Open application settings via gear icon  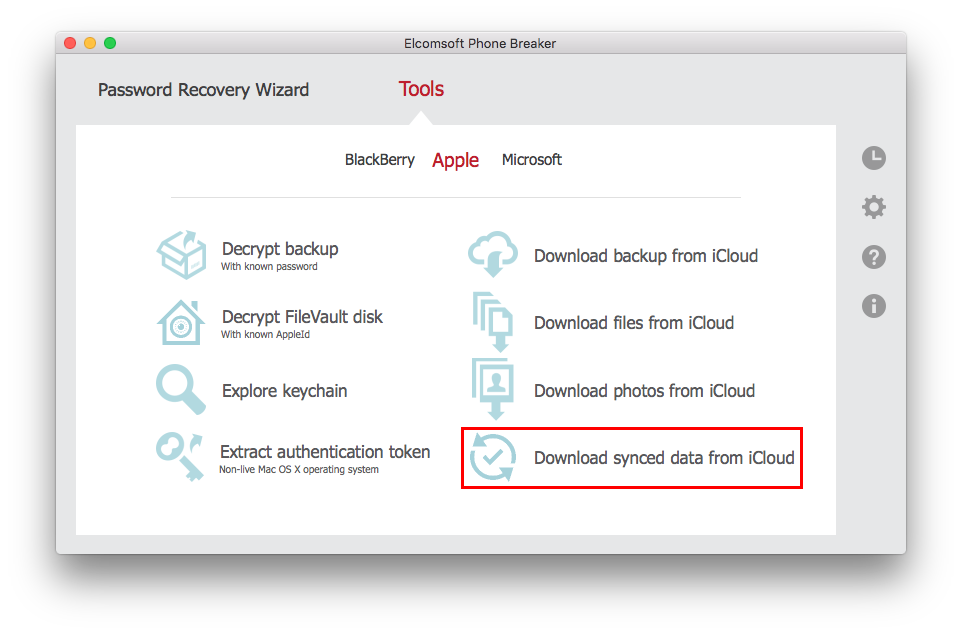pos(873,207)
